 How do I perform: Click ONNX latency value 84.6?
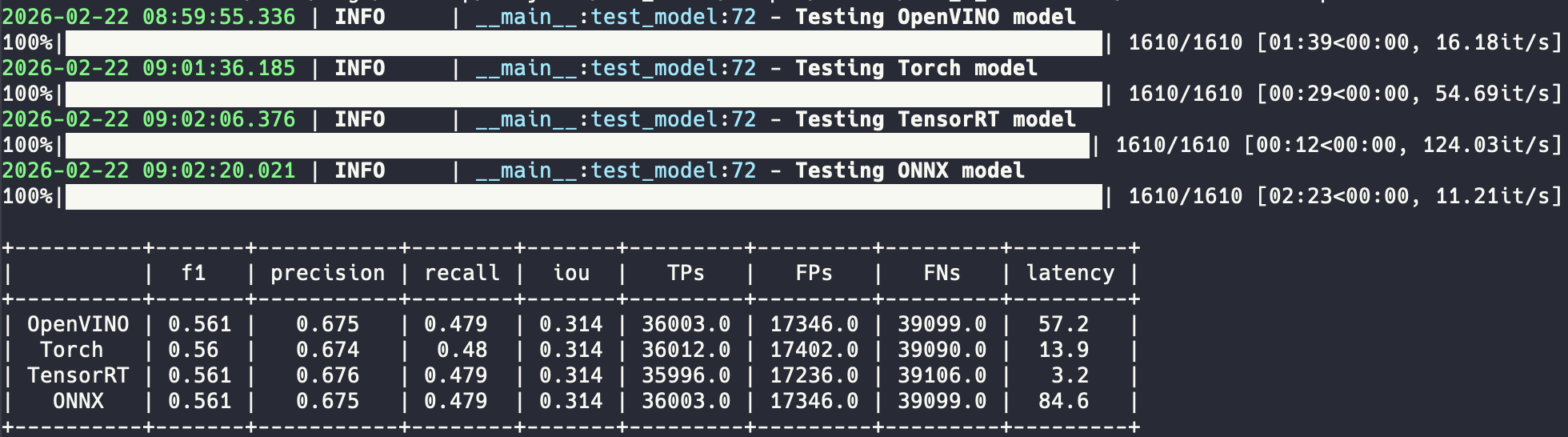click(x=1064, y=401)
